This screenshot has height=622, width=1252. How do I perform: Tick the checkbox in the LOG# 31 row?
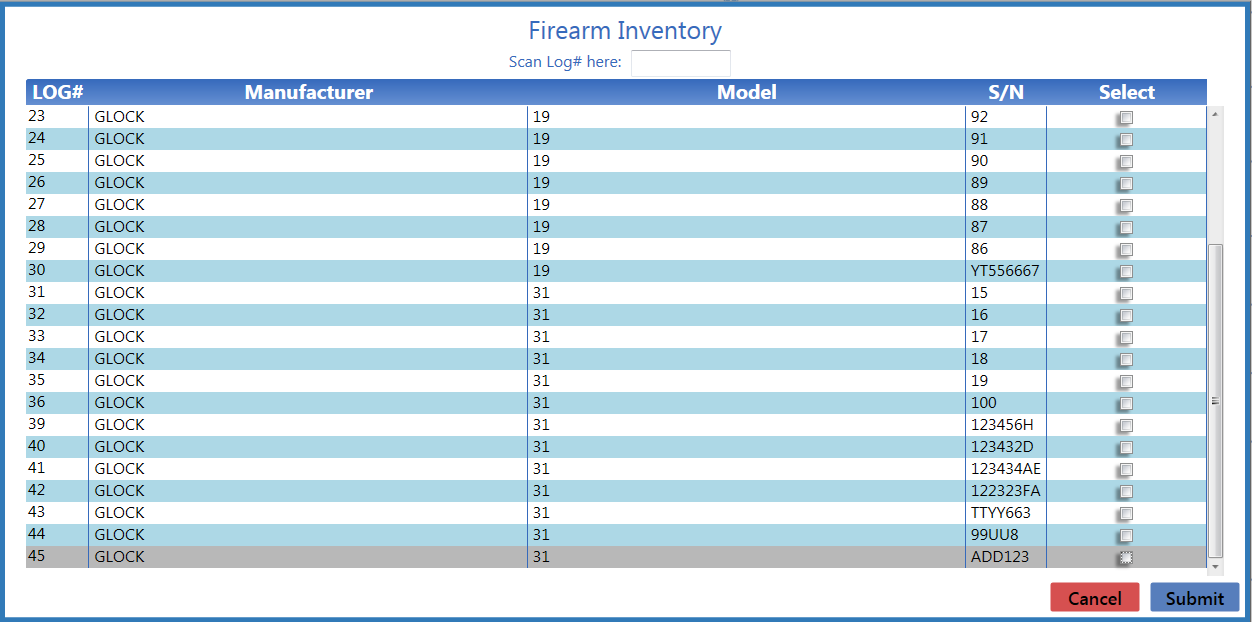pos(1126,294)
